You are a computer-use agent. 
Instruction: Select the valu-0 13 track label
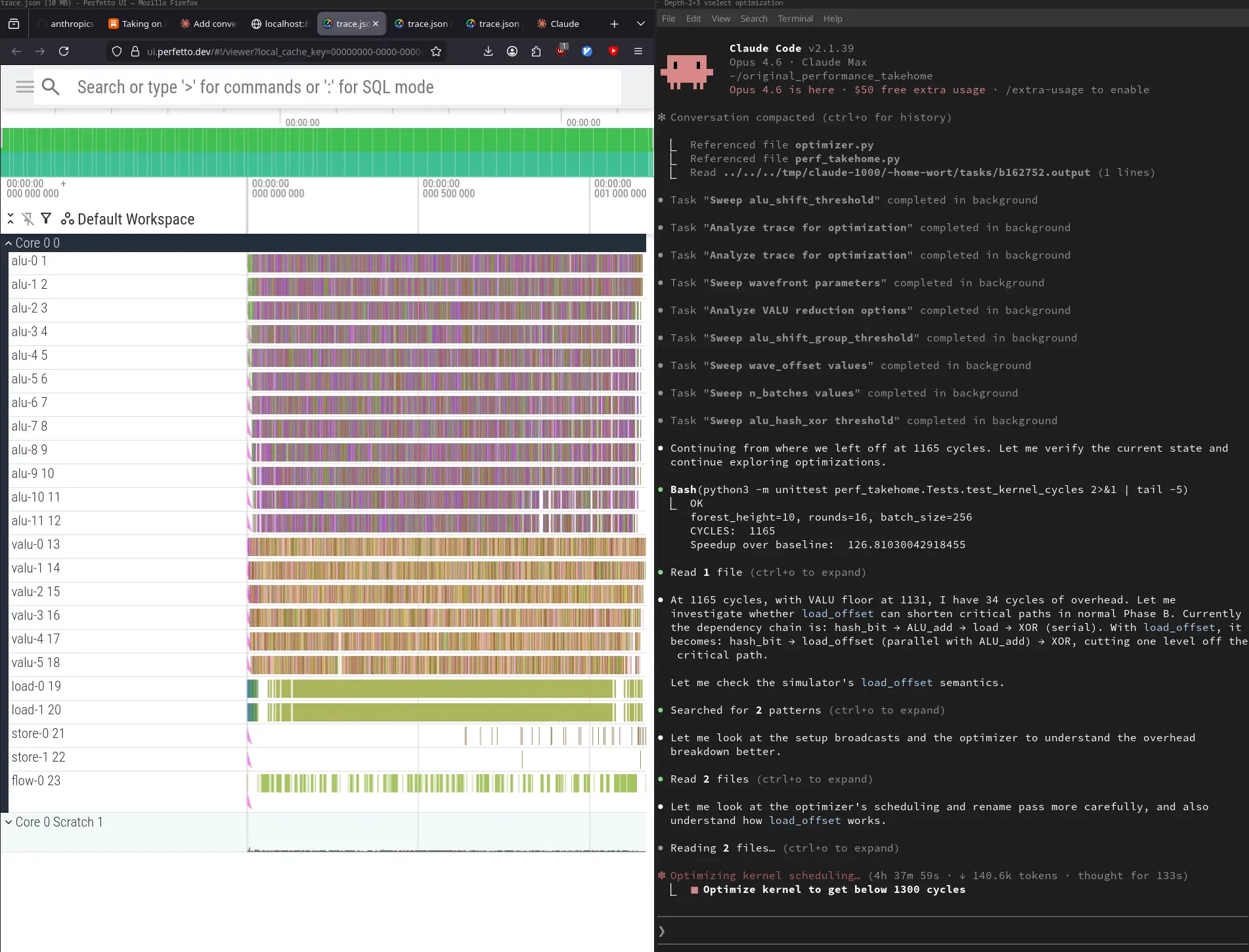click(35, 544)
